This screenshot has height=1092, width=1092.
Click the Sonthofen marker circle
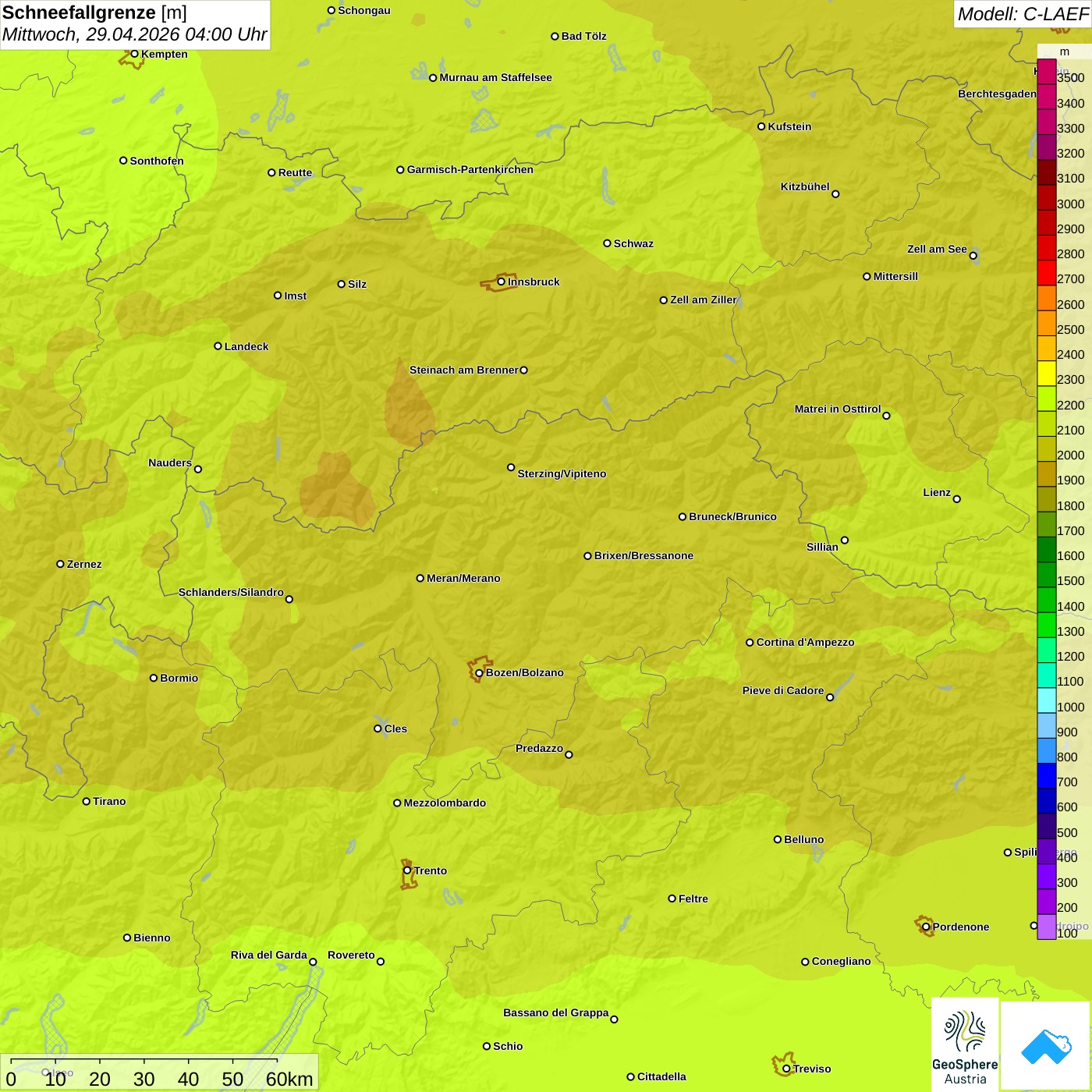[123, 161]
